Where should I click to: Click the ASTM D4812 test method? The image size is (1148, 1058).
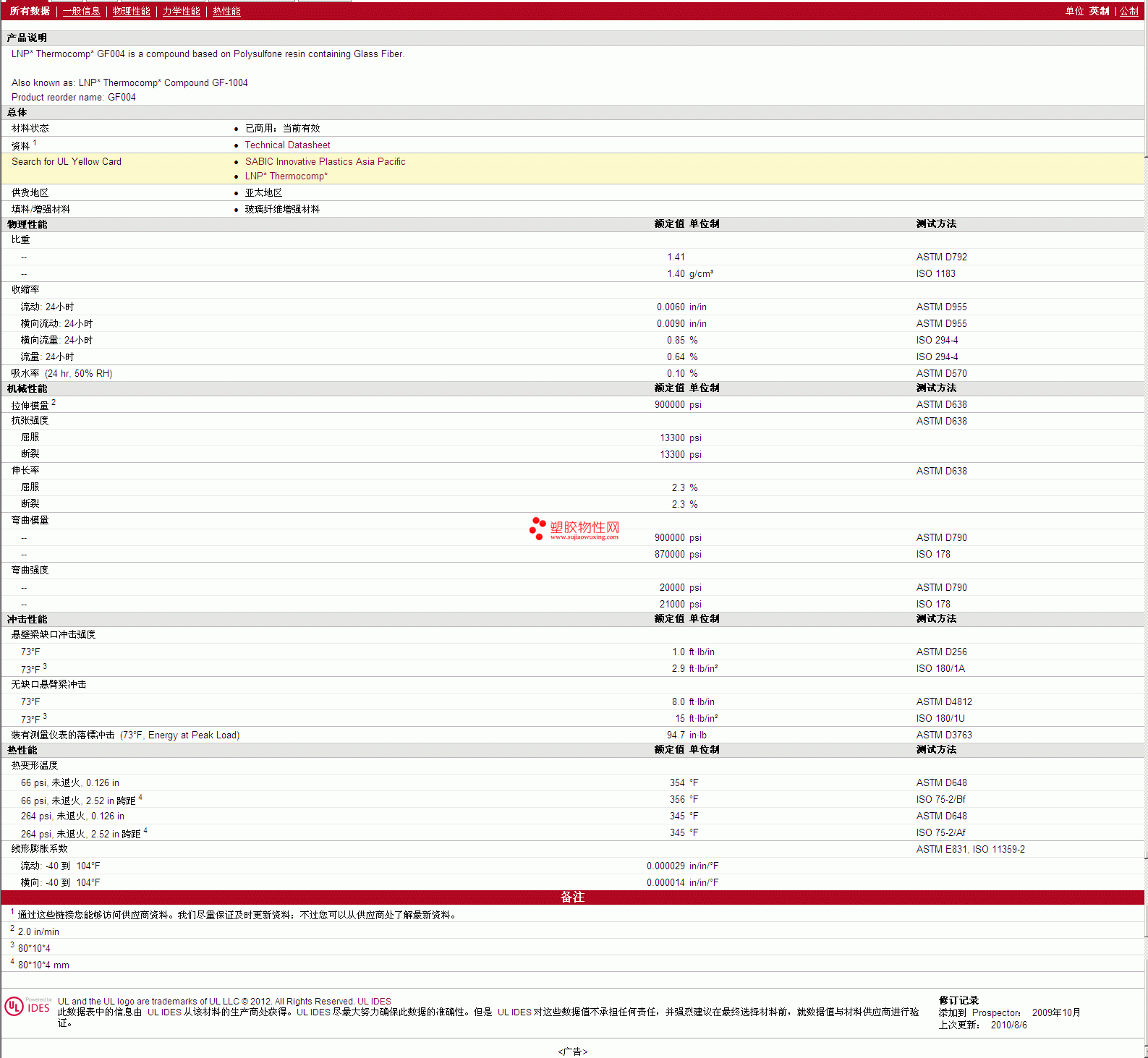point(944,702)
